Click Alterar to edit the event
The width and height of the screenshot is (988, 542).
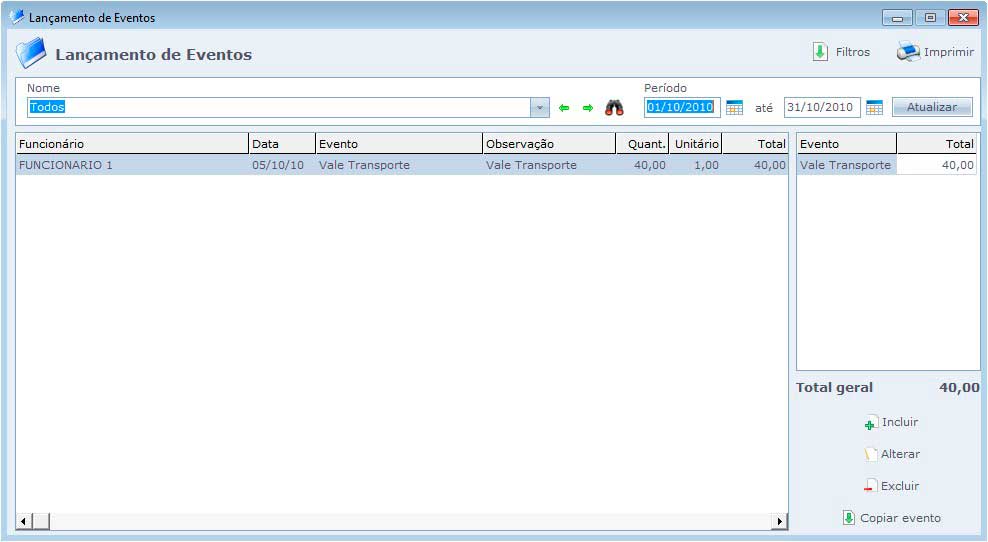tap(891, 455)
